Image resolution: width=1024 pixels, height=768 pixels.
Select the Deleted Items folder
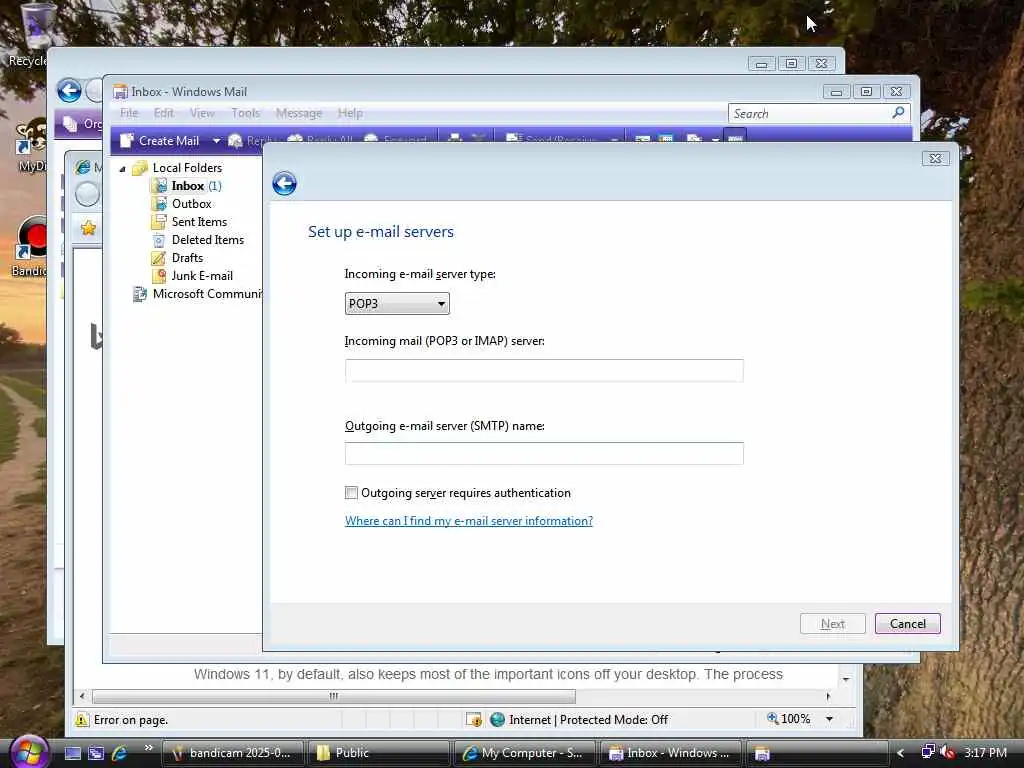pos(208,240)
